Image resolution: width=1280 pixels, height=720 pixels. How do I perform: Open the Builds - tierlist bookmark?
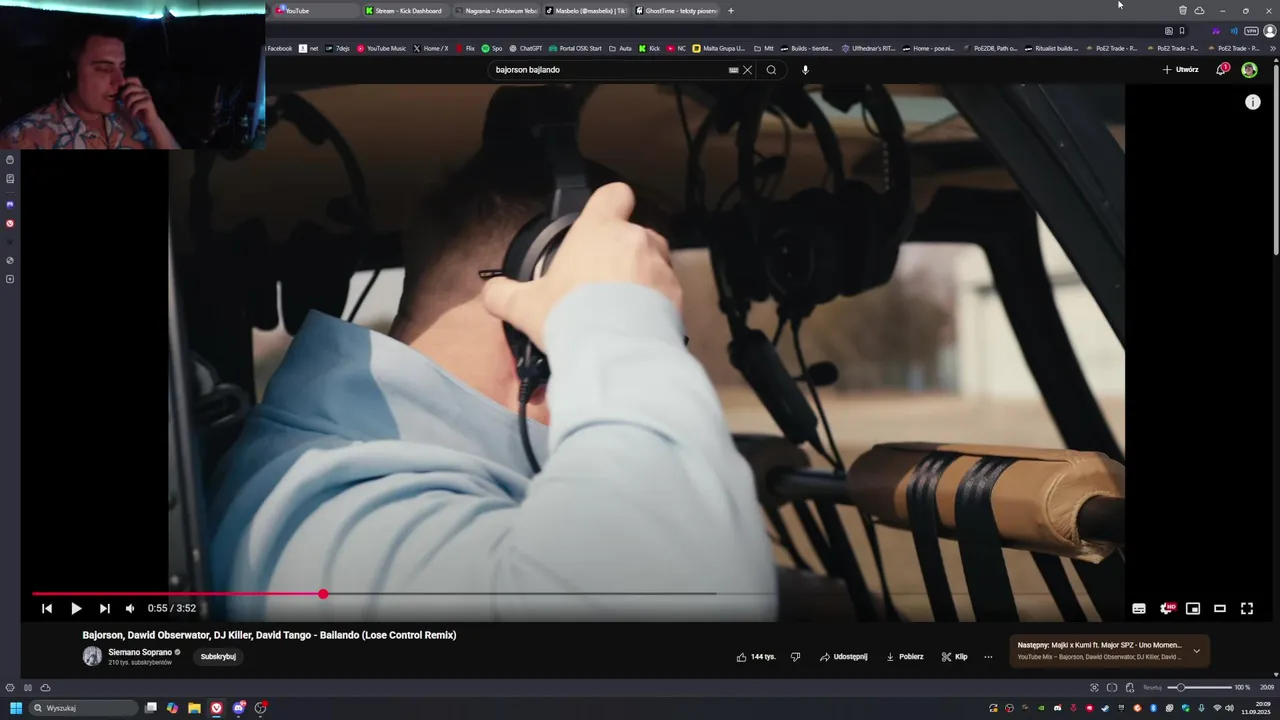tap(807, 48)
